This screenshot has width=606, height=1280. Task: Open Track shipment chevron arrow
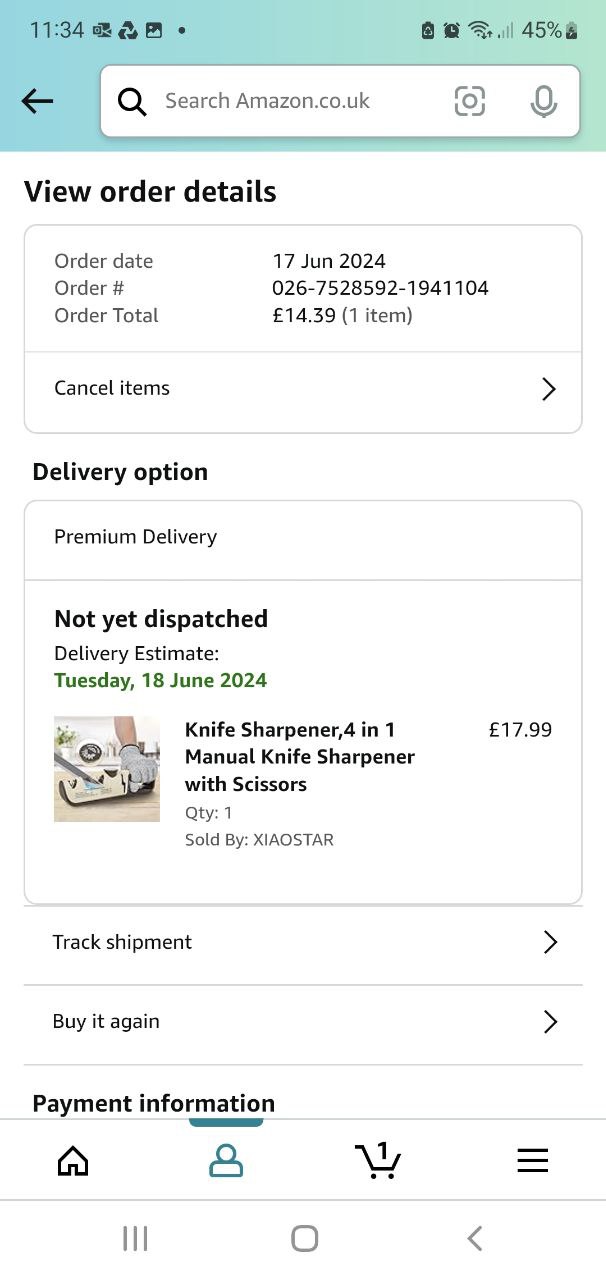click(x=549, y=942)
